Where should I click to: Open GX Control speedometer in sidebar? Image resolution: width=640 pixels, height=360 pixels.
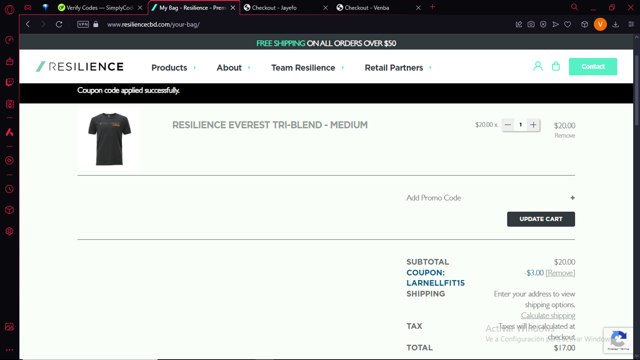(9, 40)
